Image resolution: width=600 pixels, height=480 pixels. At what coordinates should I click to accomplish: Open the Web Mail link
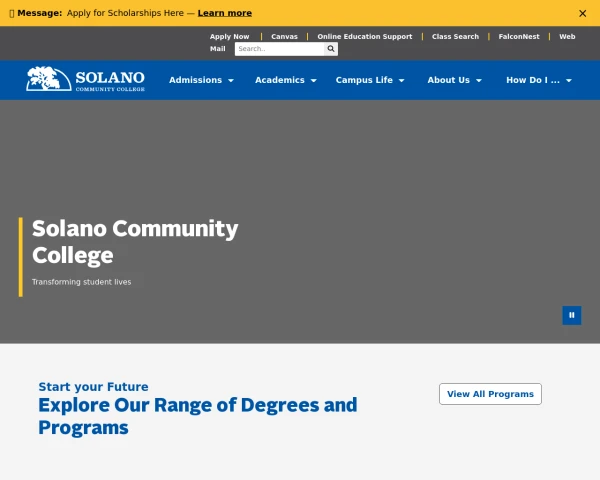click(567, 37)
